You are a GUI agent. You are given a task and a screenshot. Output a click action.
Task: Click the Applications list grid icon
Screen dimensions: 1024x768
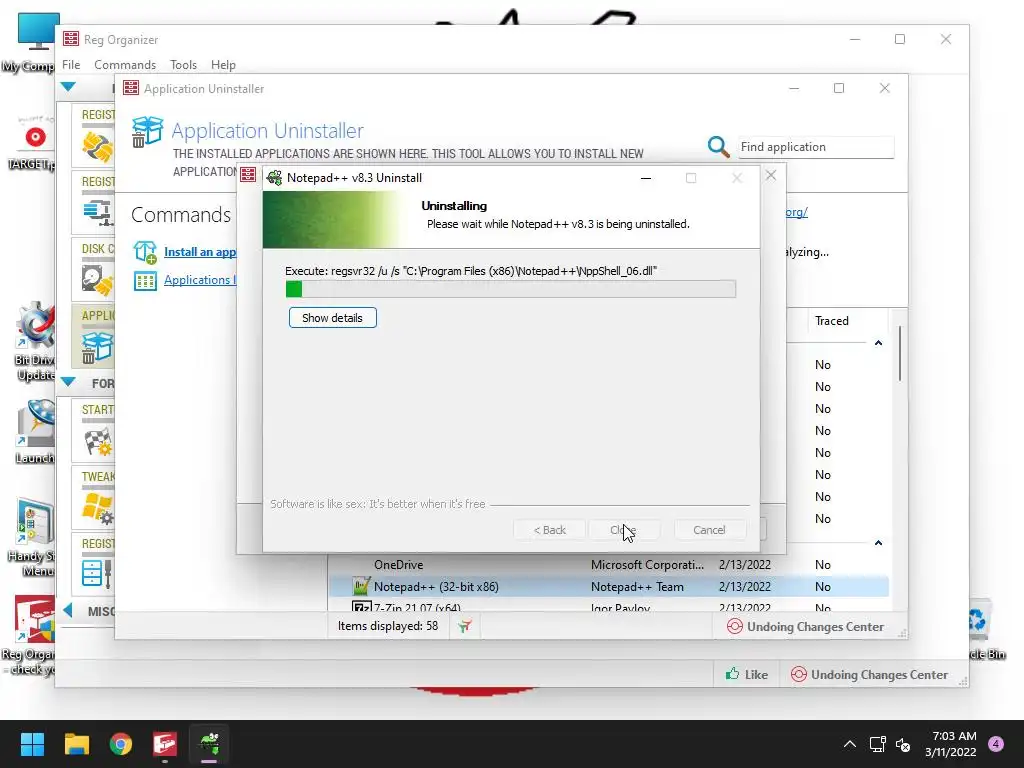pyautogui.click(x=145, y=281)
